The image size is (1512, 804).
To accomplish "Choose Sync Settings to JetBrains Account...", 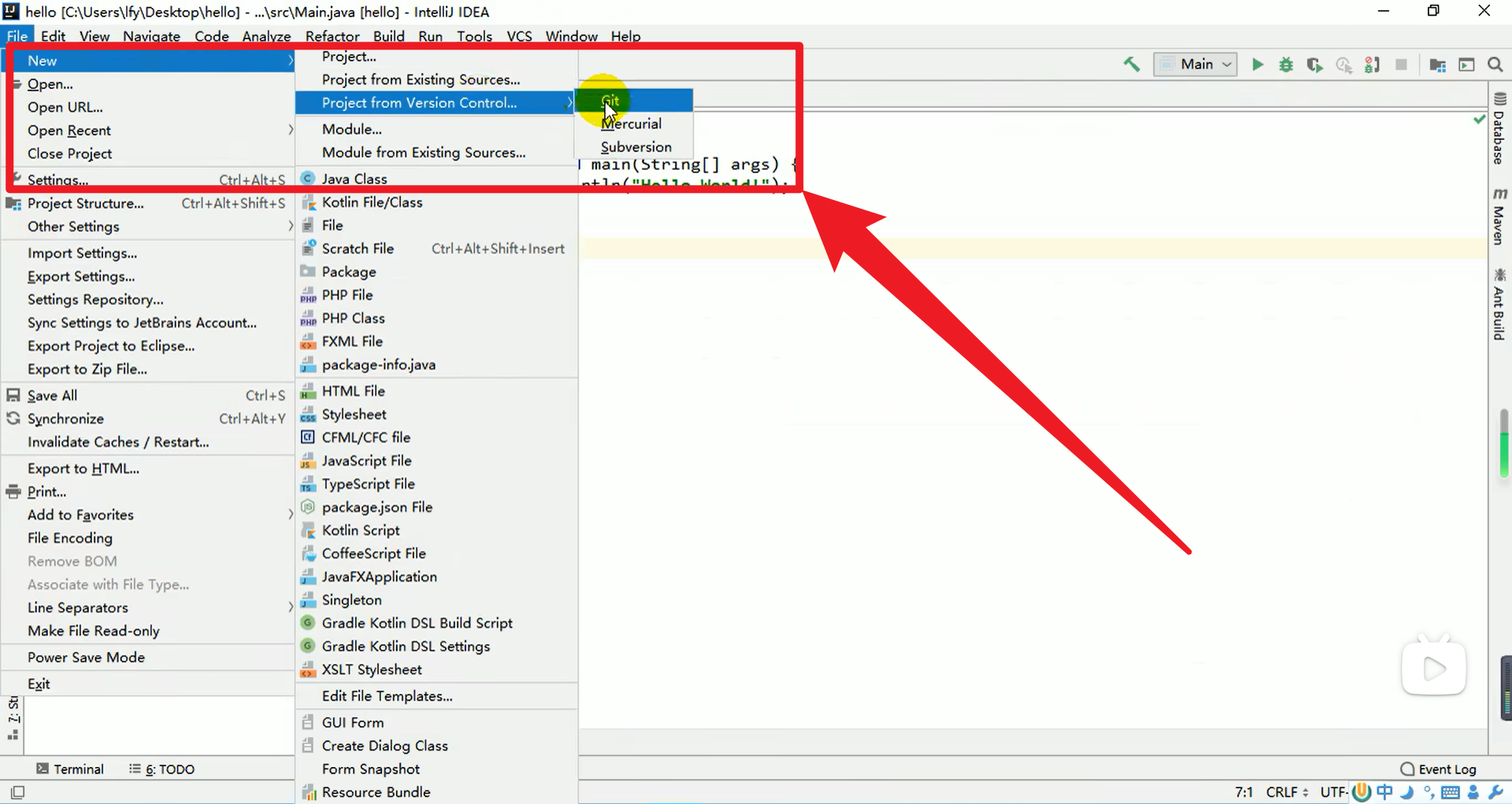I will point(148,323).
